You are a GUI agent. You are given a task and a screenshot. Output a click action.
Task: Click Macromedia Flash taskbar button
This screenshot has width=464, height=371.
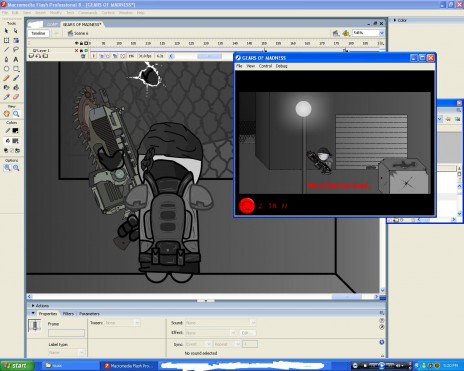128,366
